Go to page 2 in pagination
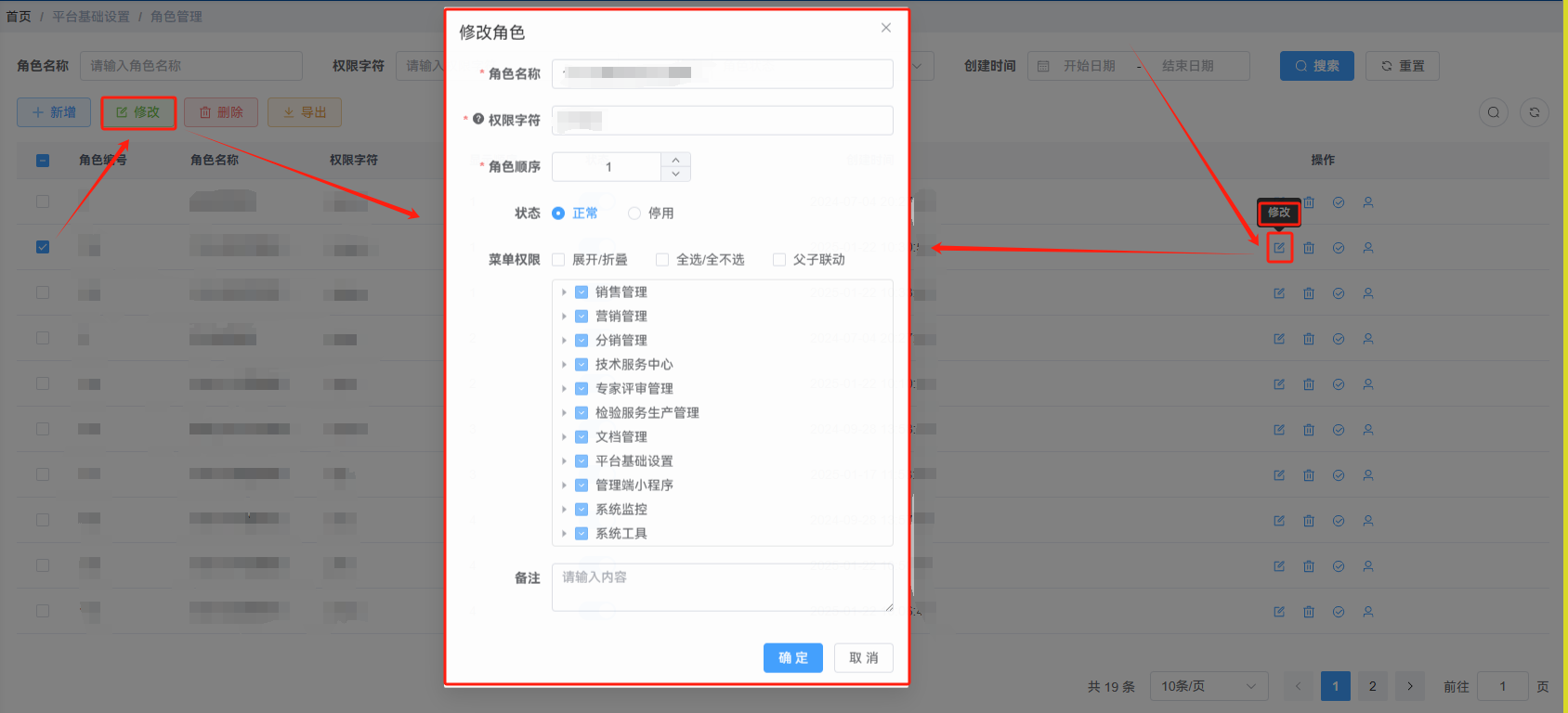 1373,686
